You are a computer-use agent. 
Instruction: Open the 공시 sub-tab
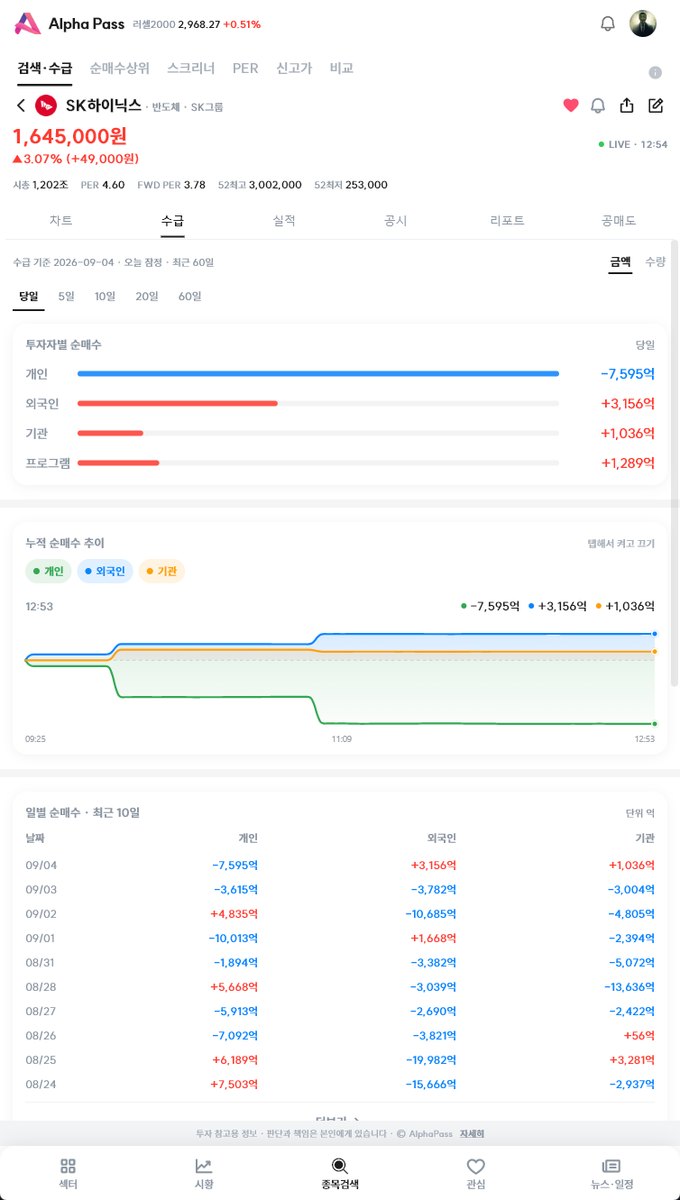tap(396, 221)
